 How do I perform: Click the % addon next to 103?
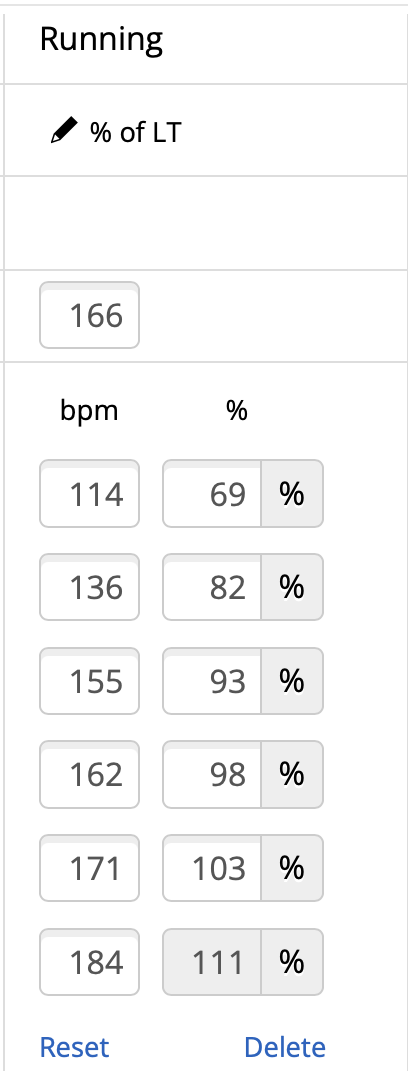292,868
